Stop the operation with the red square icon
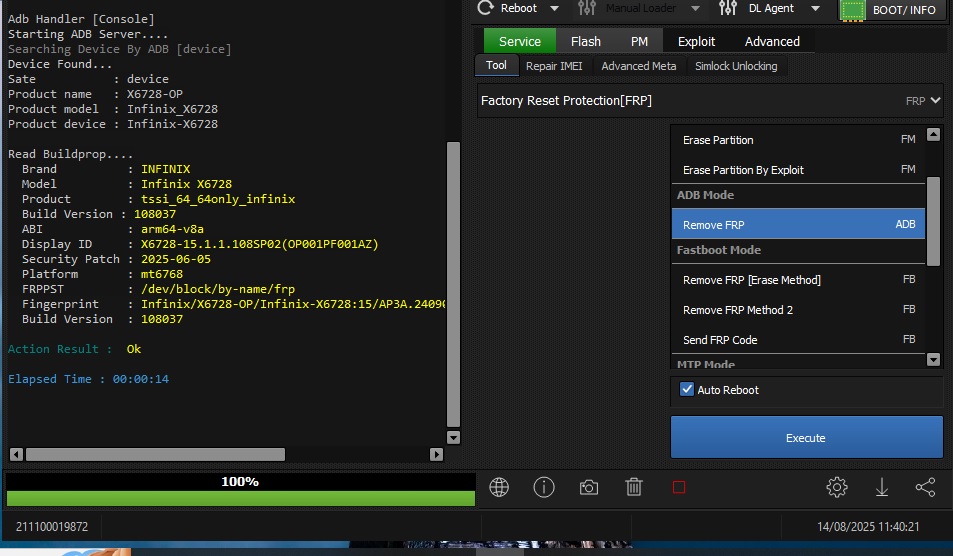953x556 pixels. click(x=679, y=487)
